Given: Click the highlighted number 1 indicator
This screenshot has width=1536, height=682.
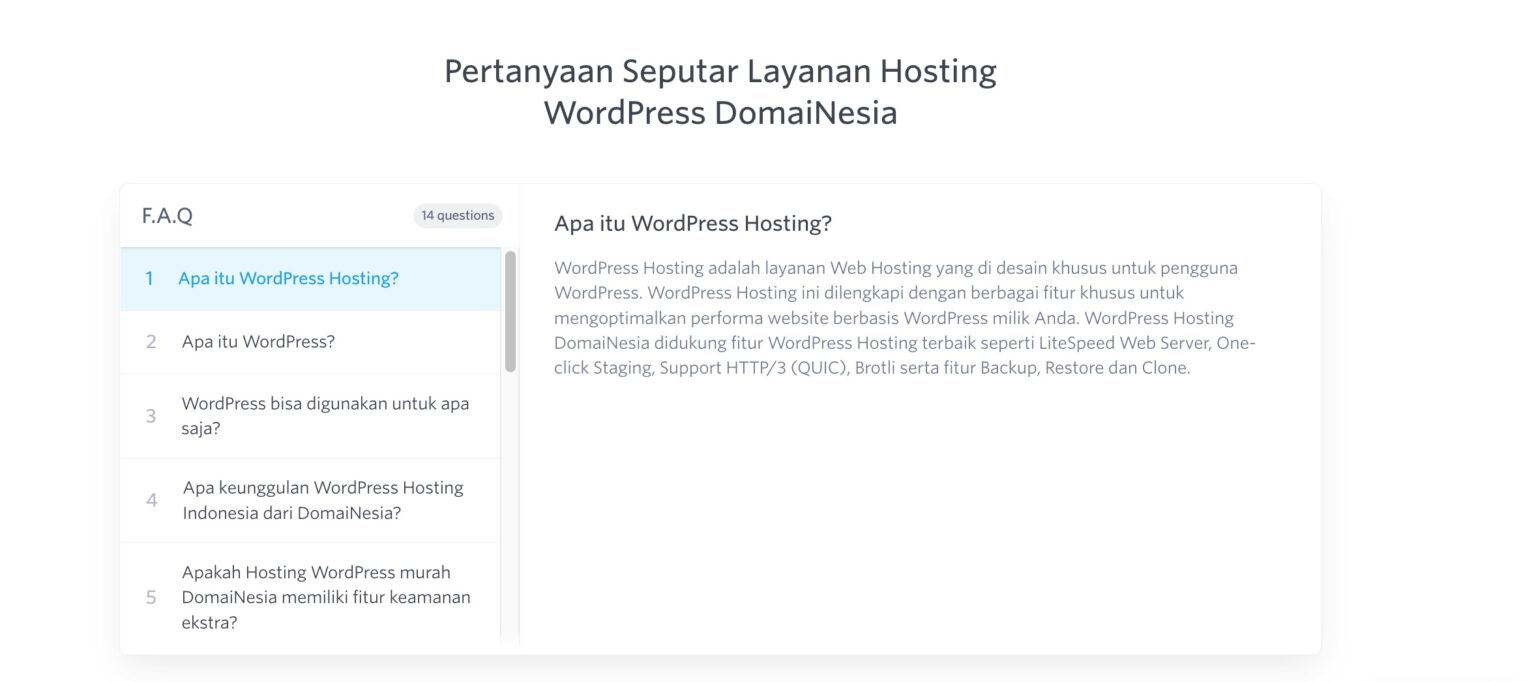Looking at the screenshot, I should click(x=150, y=278).
